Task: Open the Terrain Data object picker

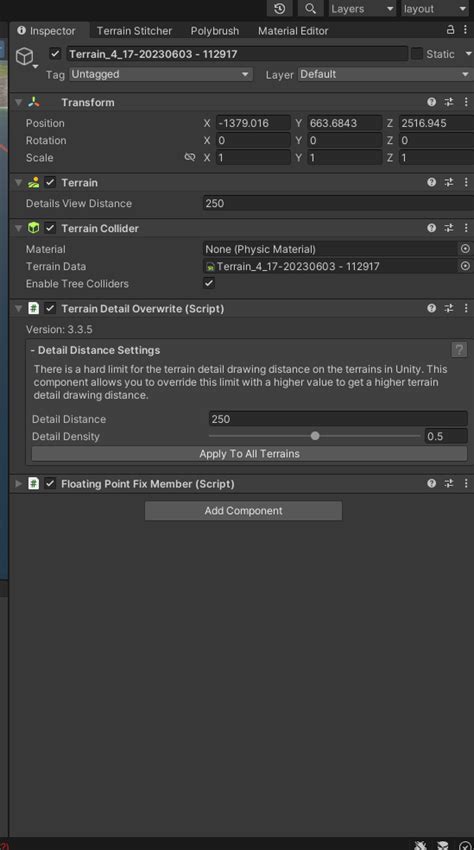Action: (x=465, y=266)
